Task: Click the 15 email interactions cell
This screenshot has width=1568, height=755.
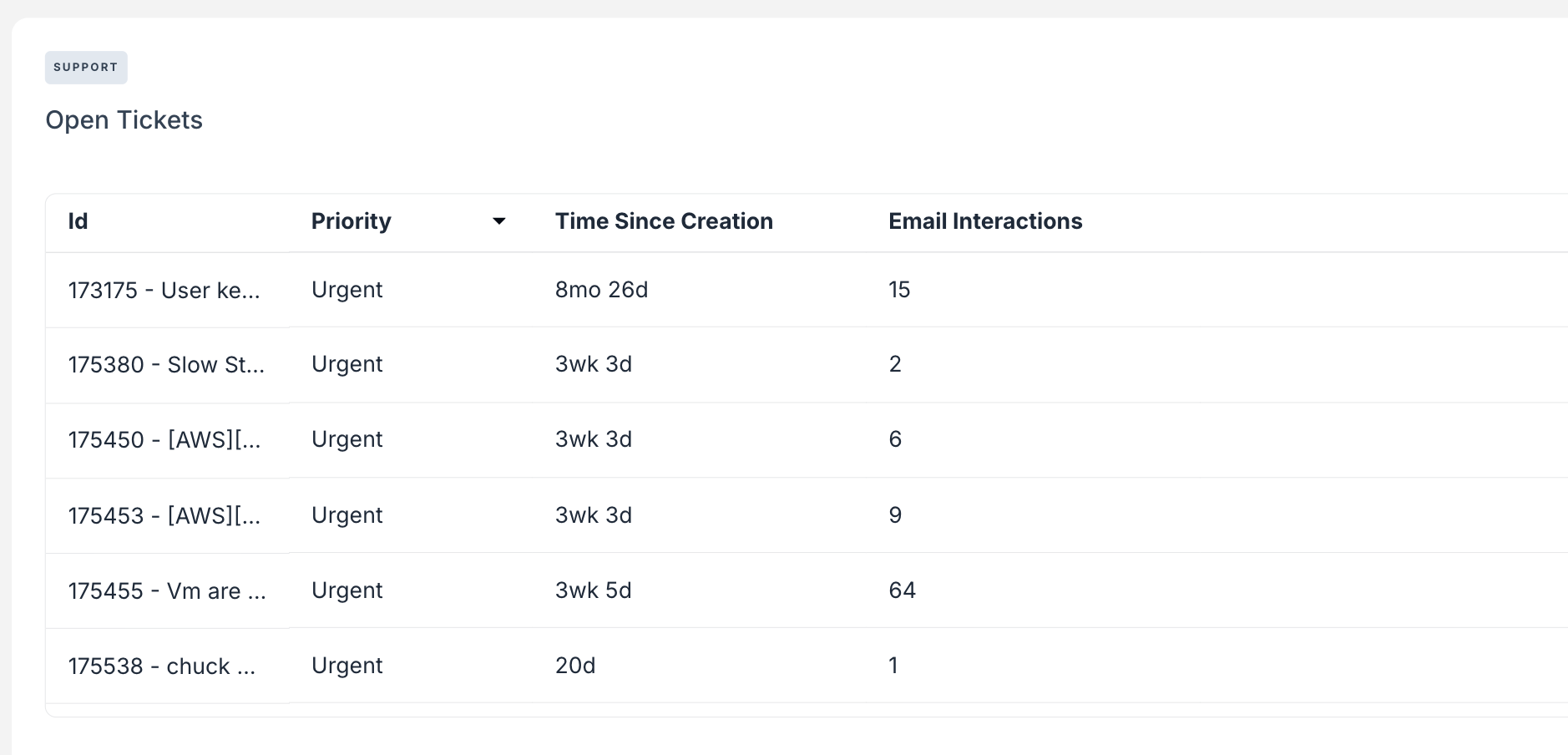Action: [899, 290]
